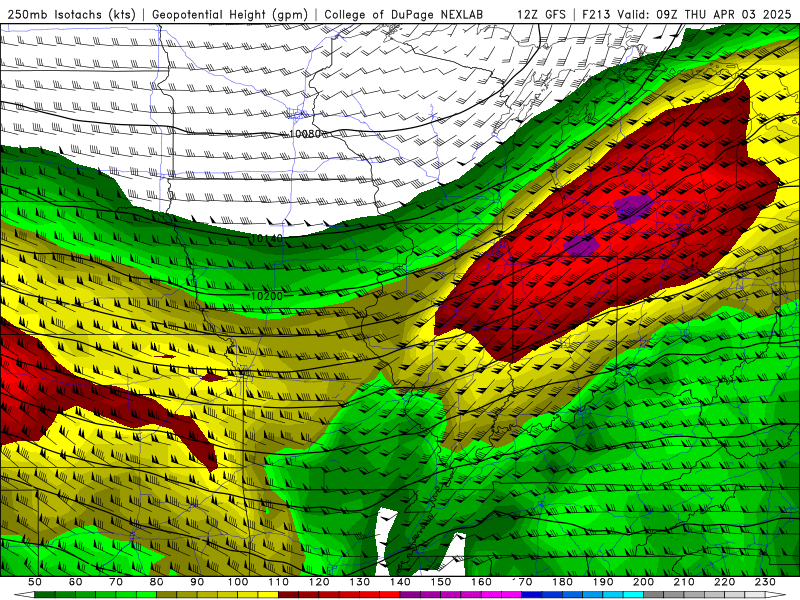800x600 pixels.
Task: Click the 220 value on the color scale
Action: [724, 582]
